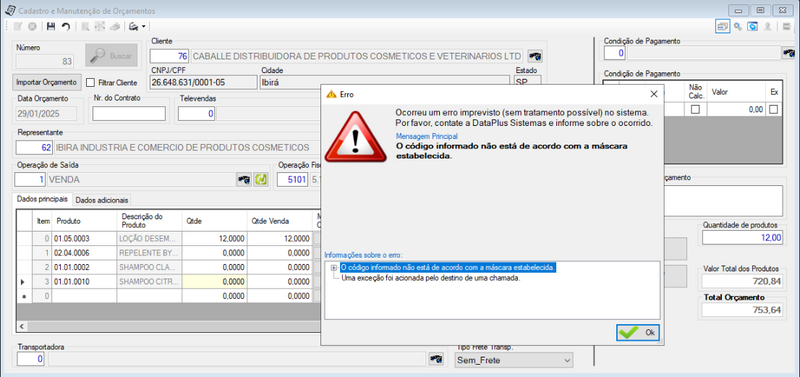Click the Valor Total dos Produtos 720,84
The image size is (800, 377).
pyautogui.click(x=742, y=281)
